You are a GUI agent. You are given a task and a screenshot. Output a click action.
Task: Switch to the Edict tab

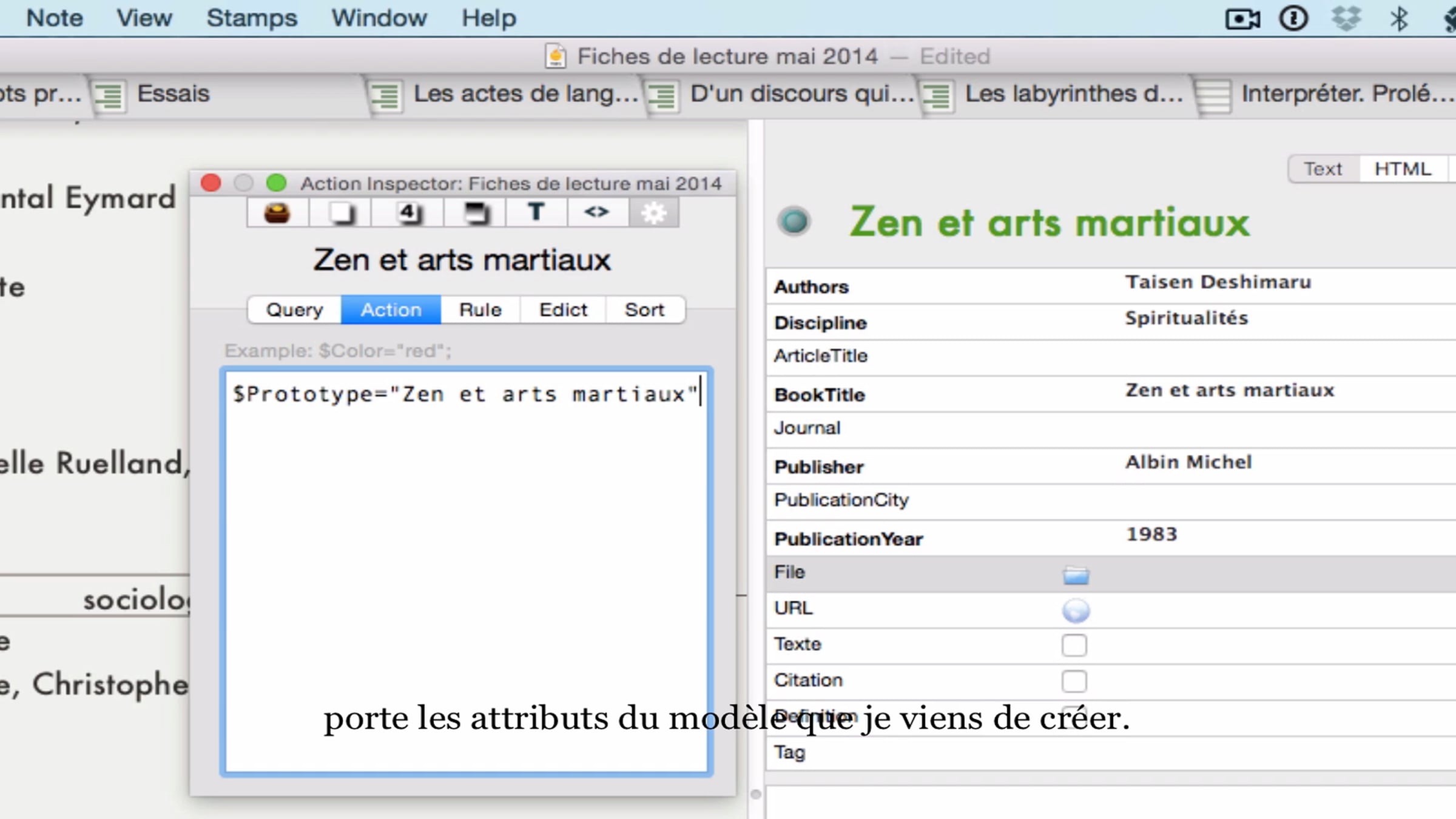click(563, 310)
